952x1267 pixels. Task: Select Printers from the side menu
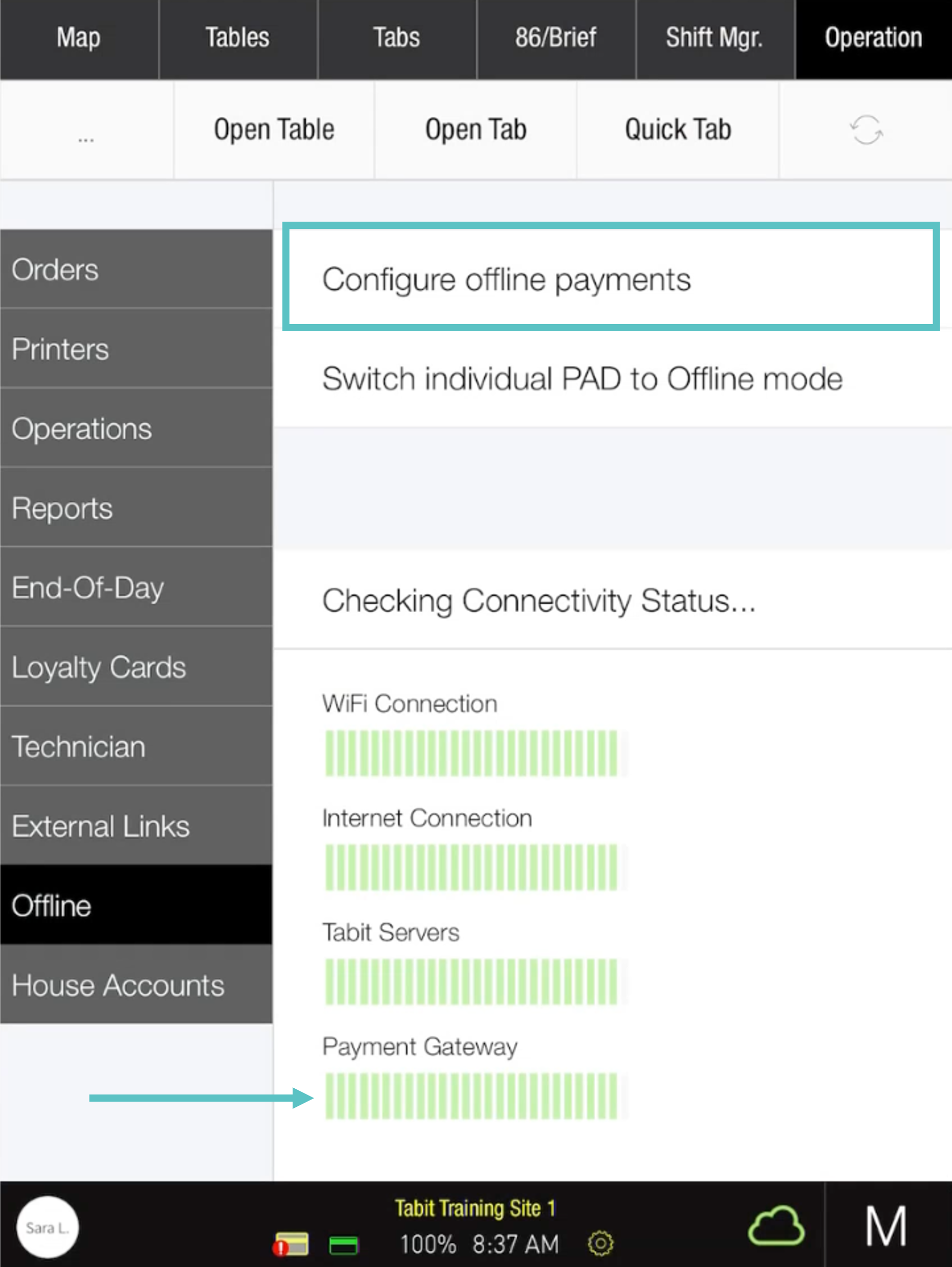click(x=136, y=349)
